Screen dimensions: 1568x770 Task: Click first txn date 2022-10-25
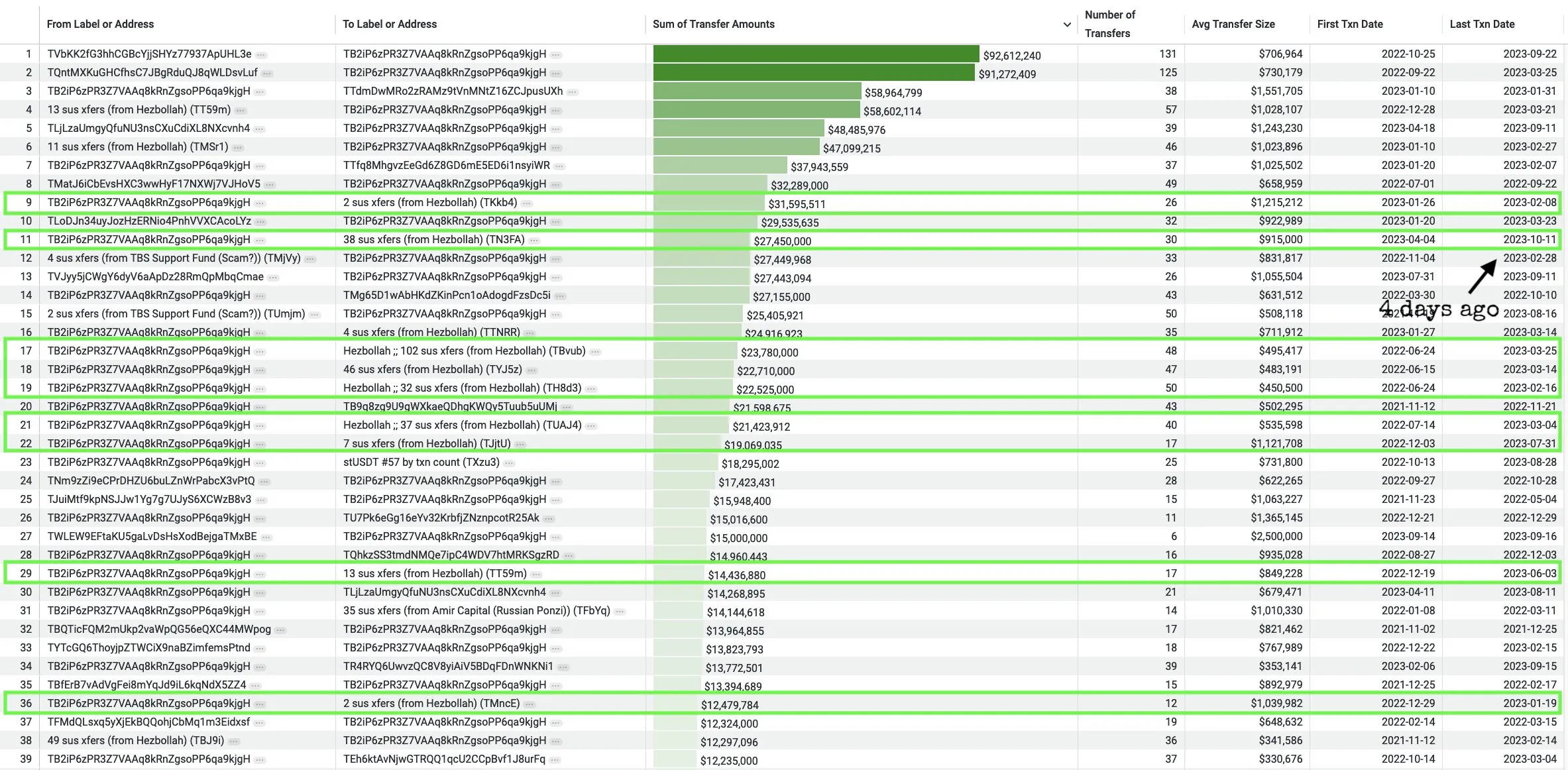coord(1408,54)
